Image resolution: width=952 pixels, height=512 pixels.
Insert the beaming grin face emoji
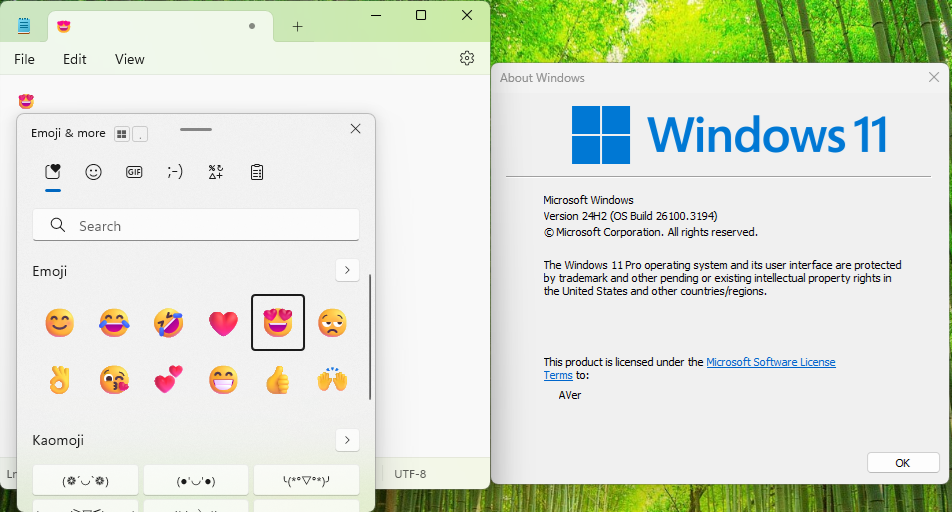coord(223,380)
